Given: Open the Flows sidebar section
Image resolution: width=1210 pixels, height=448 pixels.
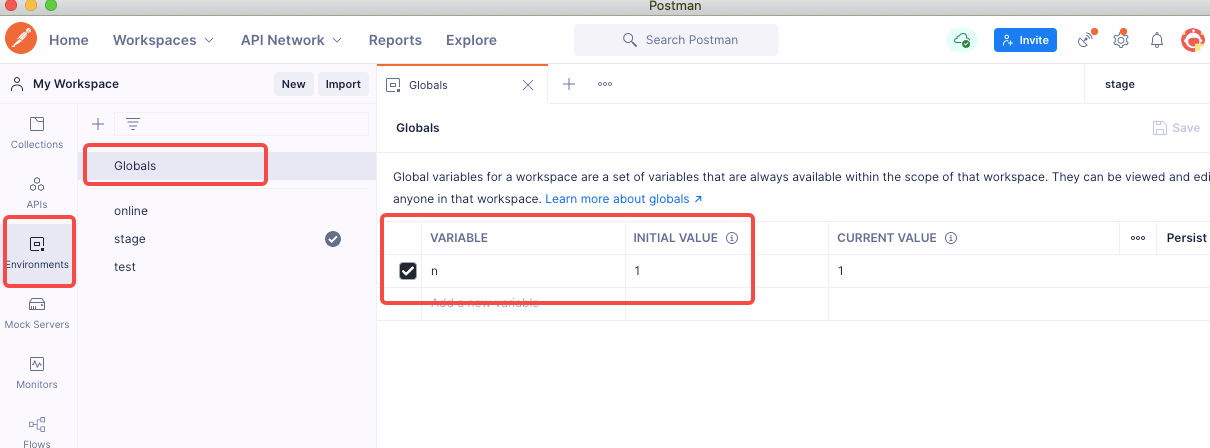Looking at the screenshot, I should pyautogui.click(x=37, y=431).
